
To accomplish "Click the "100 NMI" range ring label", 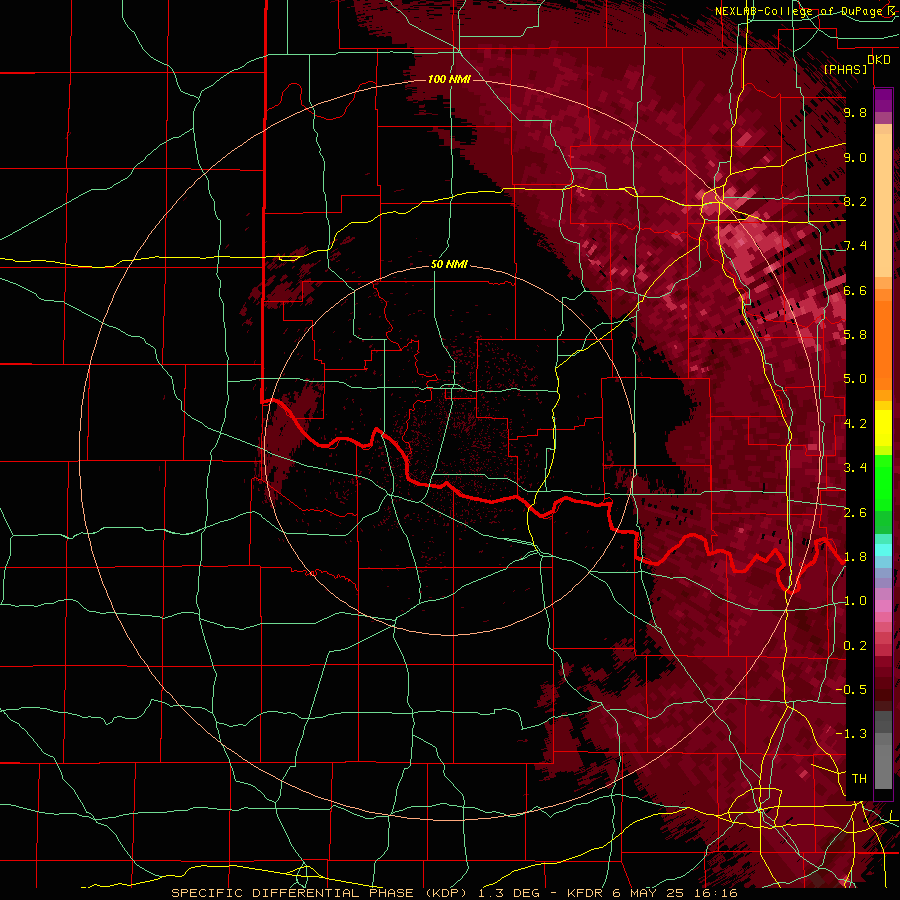I will (449, 79).
